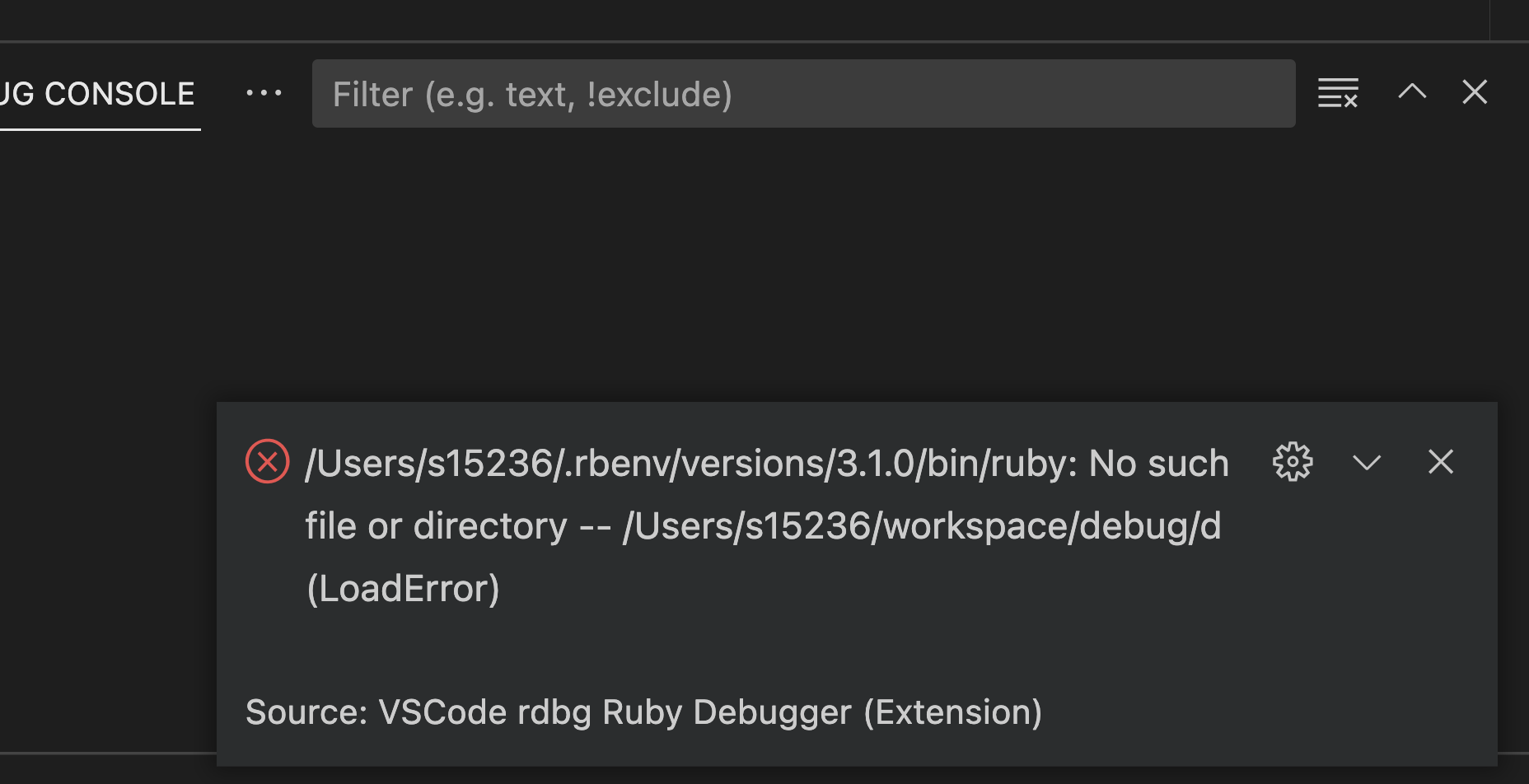Click the status bar strip at bottom
This screenshot has width=1529, height=784.
click(x=107, y=769)
